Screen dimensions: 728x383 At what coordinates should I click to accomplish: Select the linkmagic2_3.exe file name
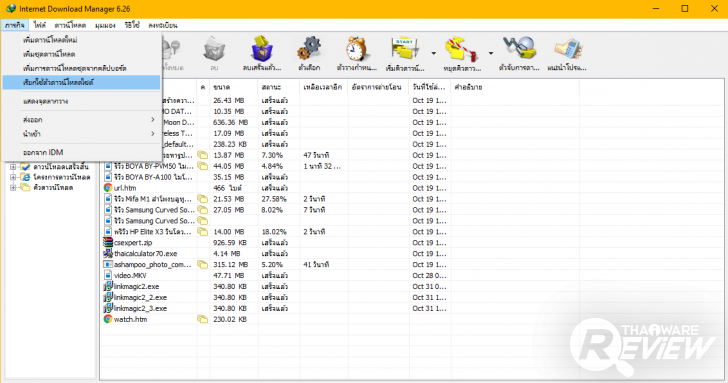tap(140, 308)
